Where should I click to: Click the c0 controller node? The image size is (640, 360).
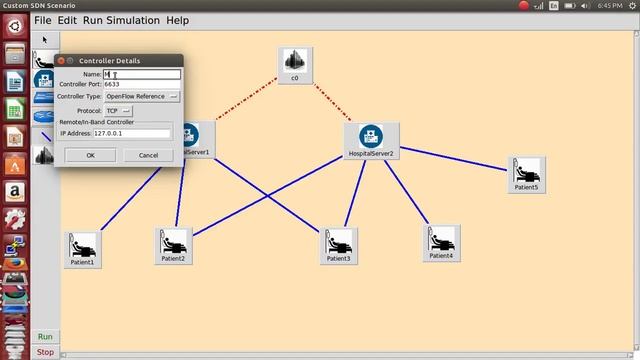pos(295,65)
